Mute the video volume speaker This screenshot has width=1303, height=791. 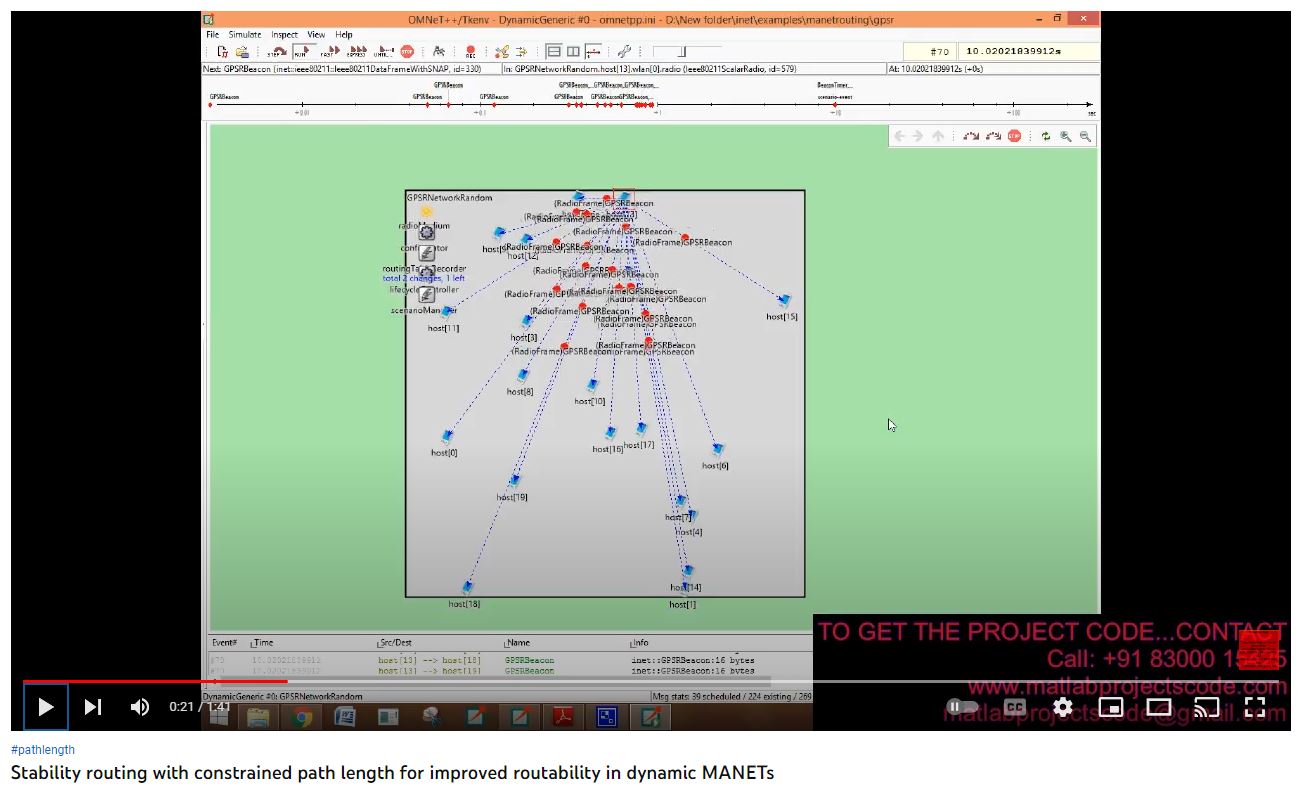click(x=140, y=707)
